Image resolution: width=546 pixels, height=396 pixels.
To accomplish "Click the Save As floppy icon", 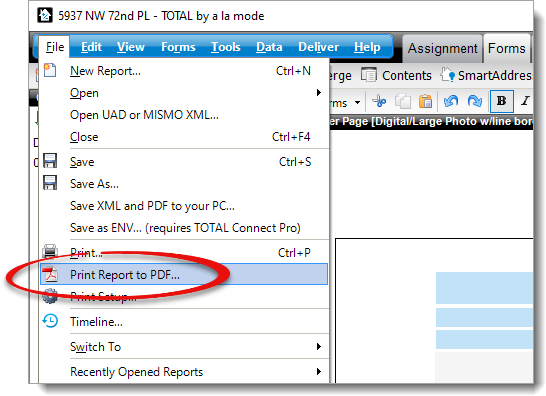I will pos(50,183).
